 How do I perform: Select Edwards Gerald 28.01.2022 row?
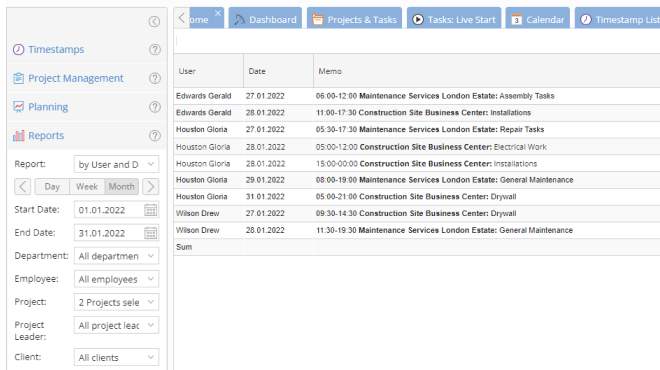pyautogui.click(x=417, y=113)
